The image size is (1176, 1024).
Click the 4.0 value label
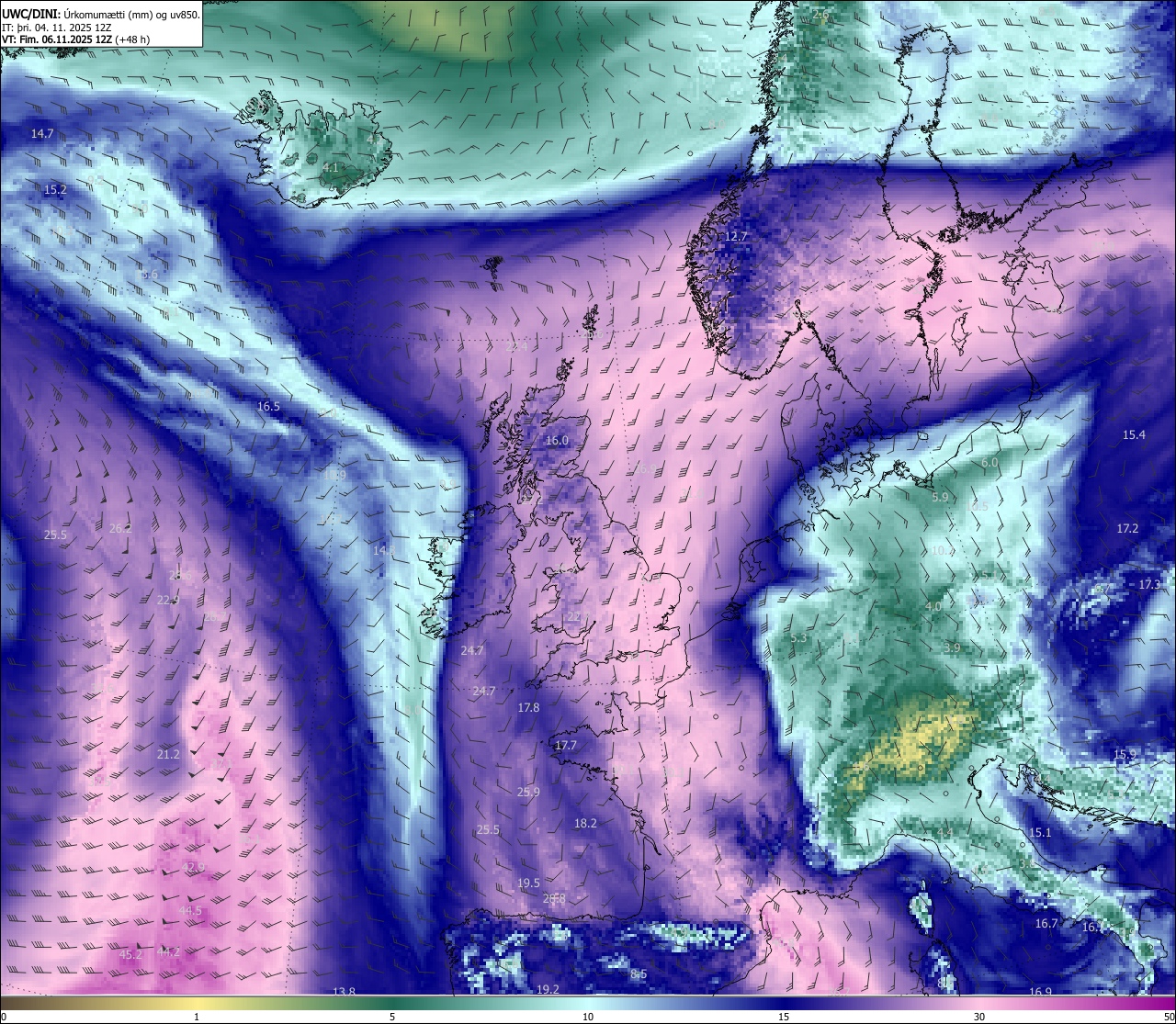tap(933, 607)
